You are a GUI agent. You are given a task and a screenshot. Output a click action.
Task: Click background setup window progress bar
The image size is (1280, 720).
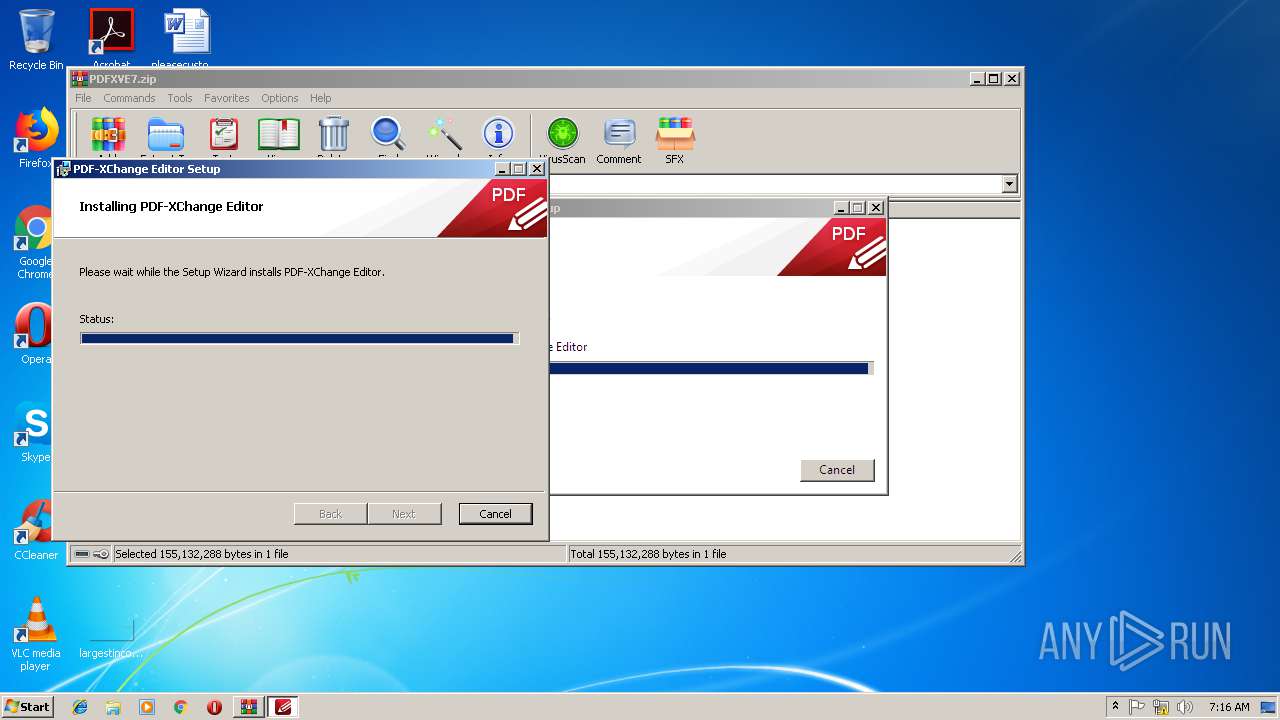711,368
